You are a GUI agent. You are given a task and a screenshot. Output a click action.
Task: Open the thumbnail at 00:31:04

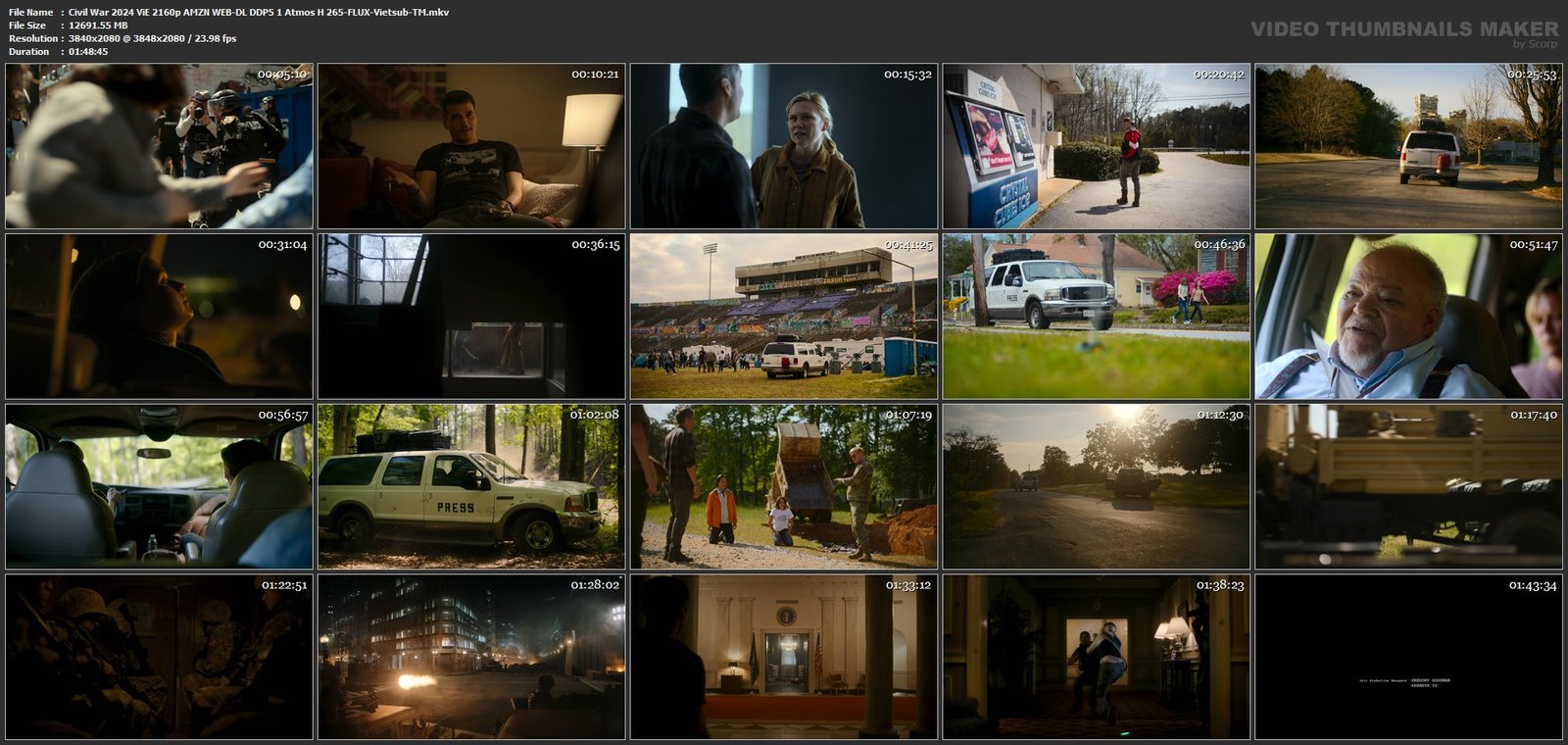[x=159, y=317]
